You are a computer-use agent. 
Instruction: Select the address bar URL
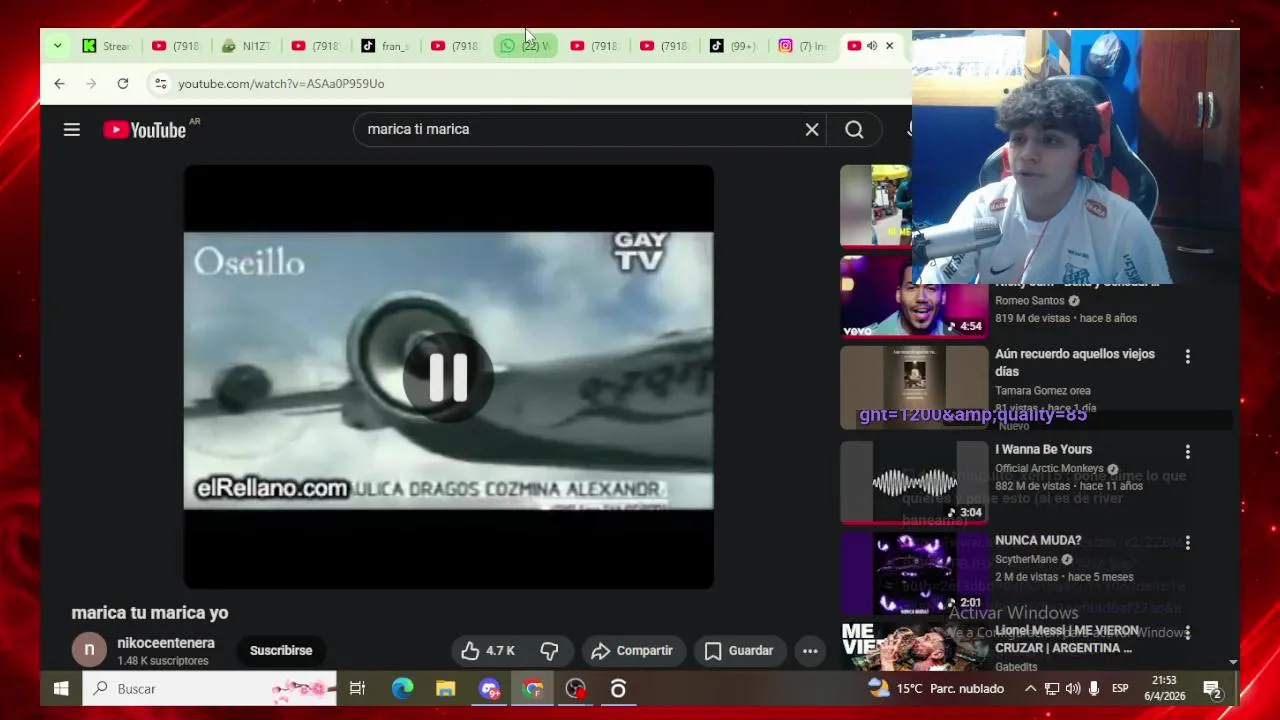coord(281,84)
